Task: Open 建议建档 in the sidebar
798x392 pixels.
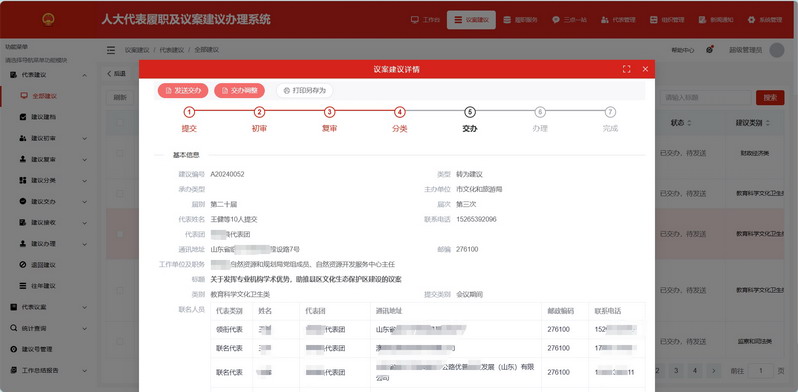Action: (44, 117)
